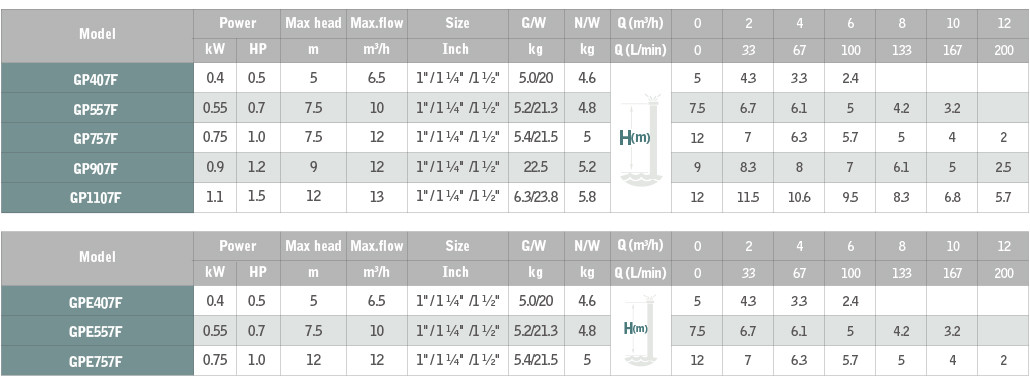Click the 22.5 gross weight cell for GP907F
The image size is (1030, 386).
pyautogui.click(x=533, y=167)
